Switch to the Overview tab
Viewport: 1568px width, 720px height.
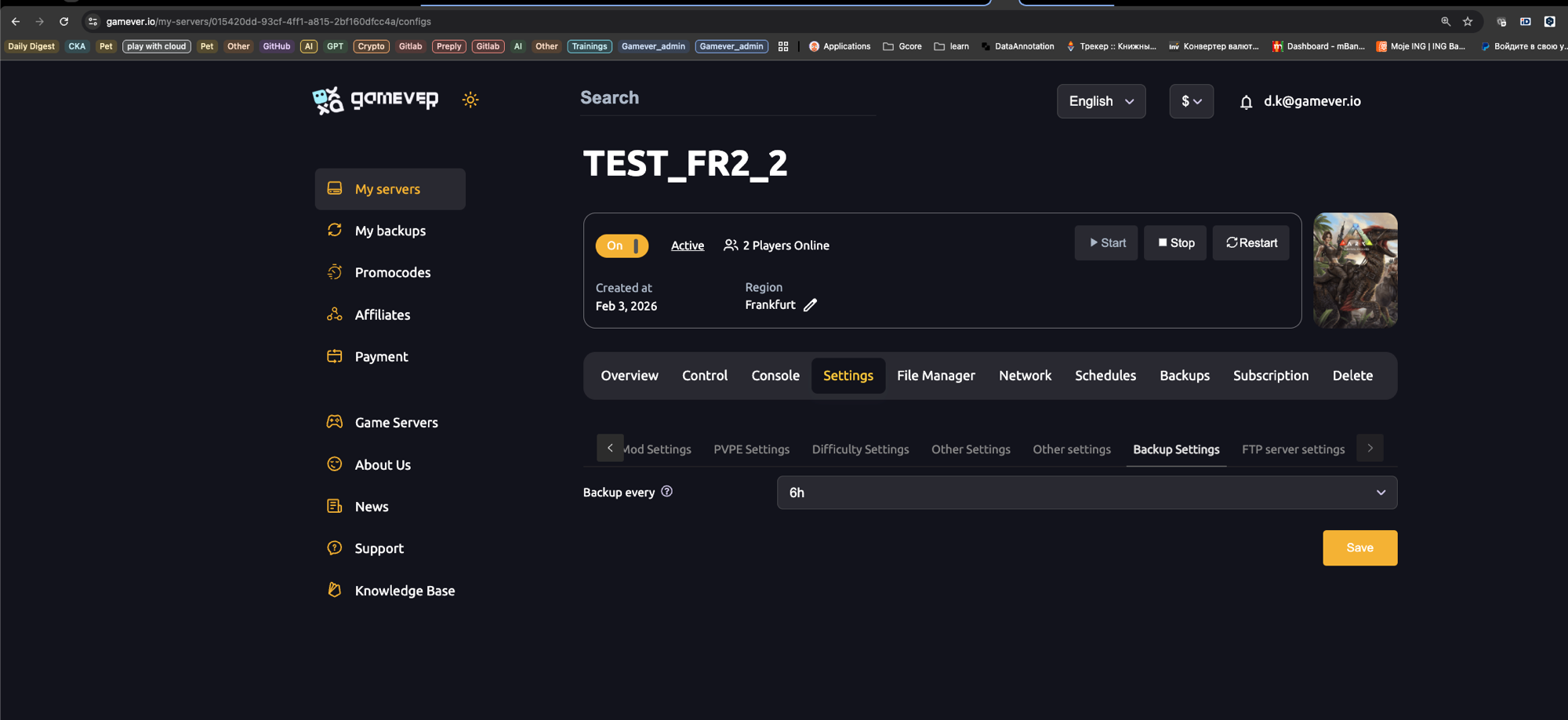pyautogui.click(x=630, y=376)
